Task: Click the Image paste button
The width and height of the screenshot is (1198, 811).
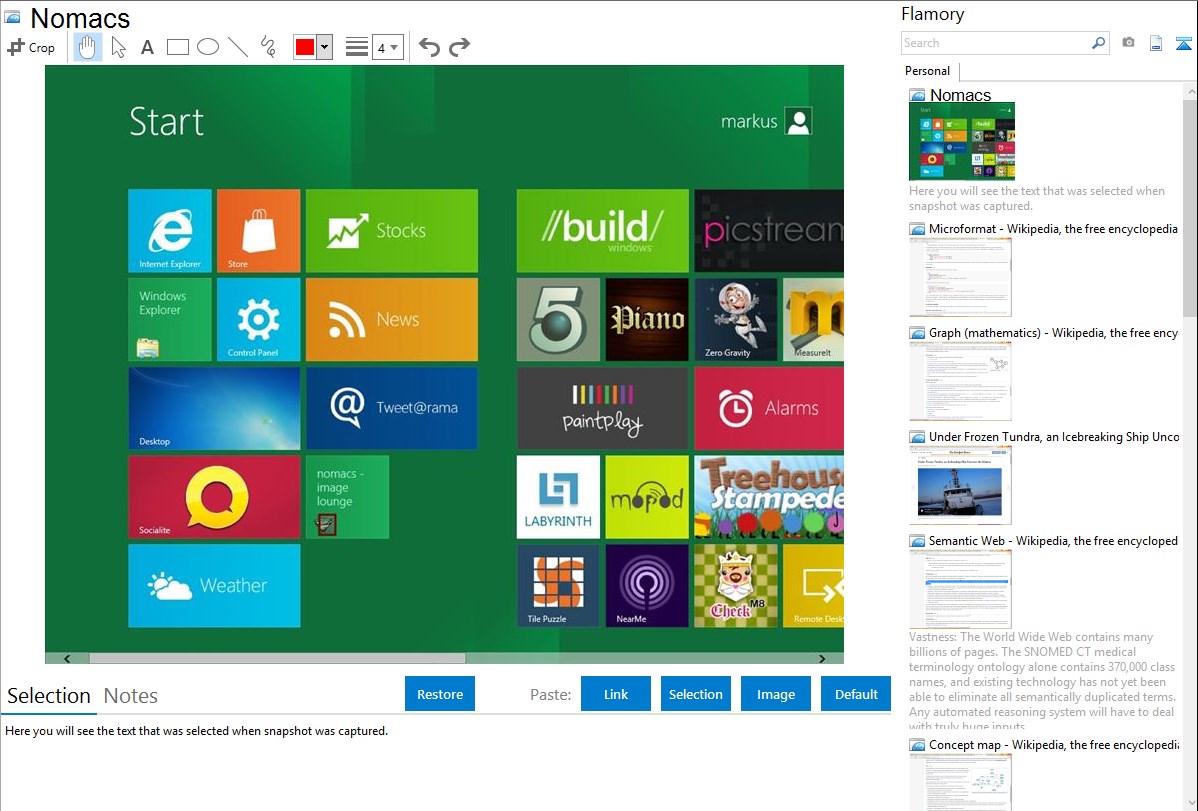Action: (775, 694)
